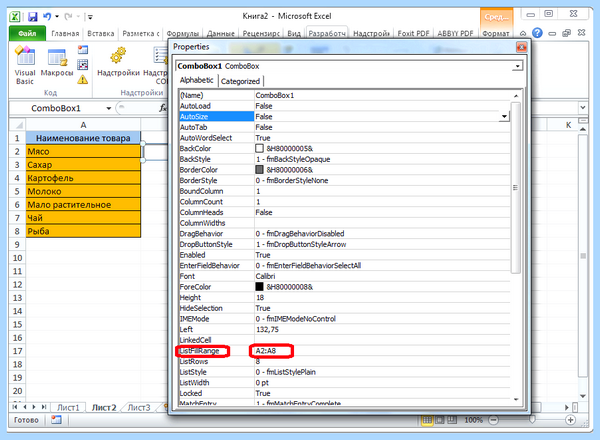Select the Лист1 sheet tab
Image resolution: width=600 pixels, height=440 pixels.
68,407
